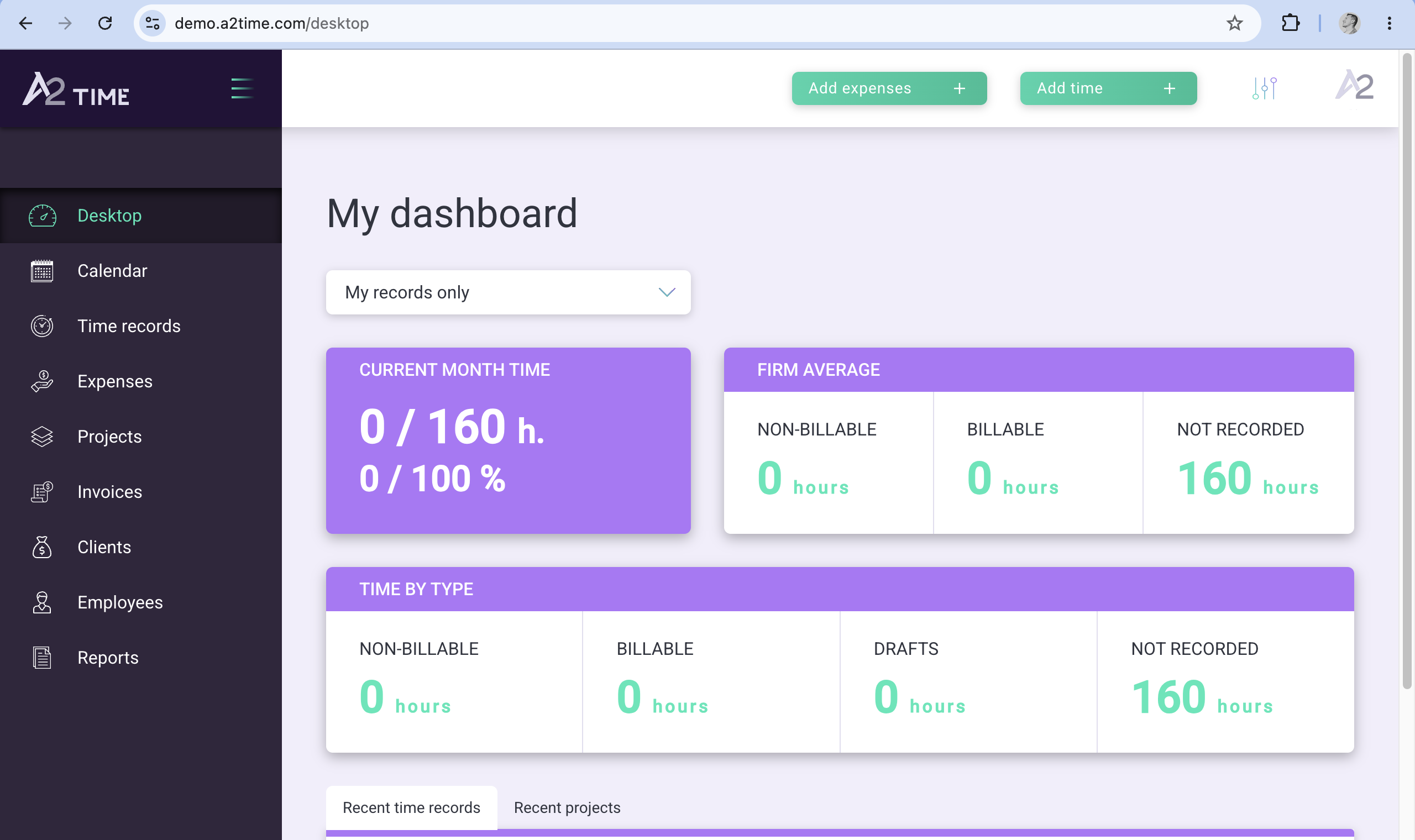Viewport: 1415px width, 840px height.
Task: Click 'FIRM AVERAGE' card header
Action: 1039,370
